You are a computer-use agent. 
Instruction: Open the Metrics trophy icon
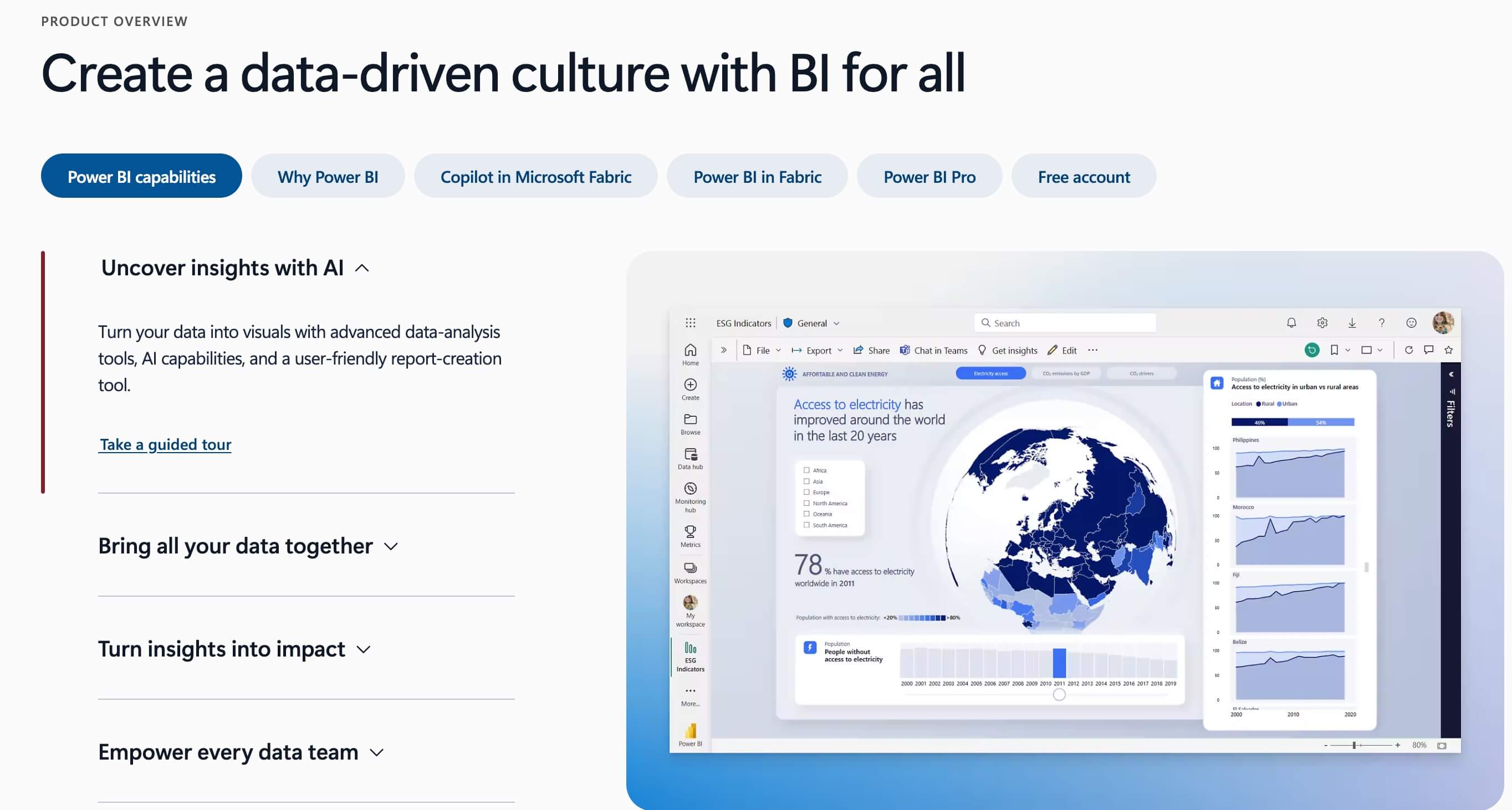click(x=690, y=531)
